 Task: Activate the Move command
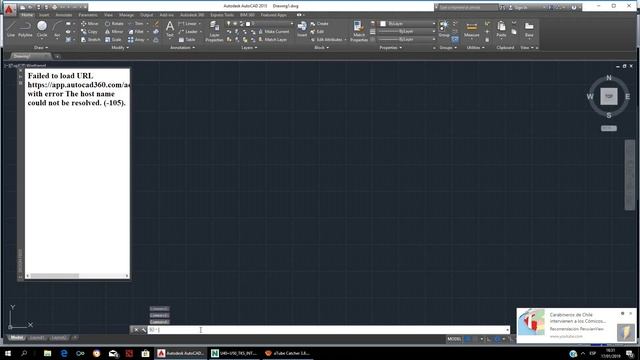tap(89, 24)
